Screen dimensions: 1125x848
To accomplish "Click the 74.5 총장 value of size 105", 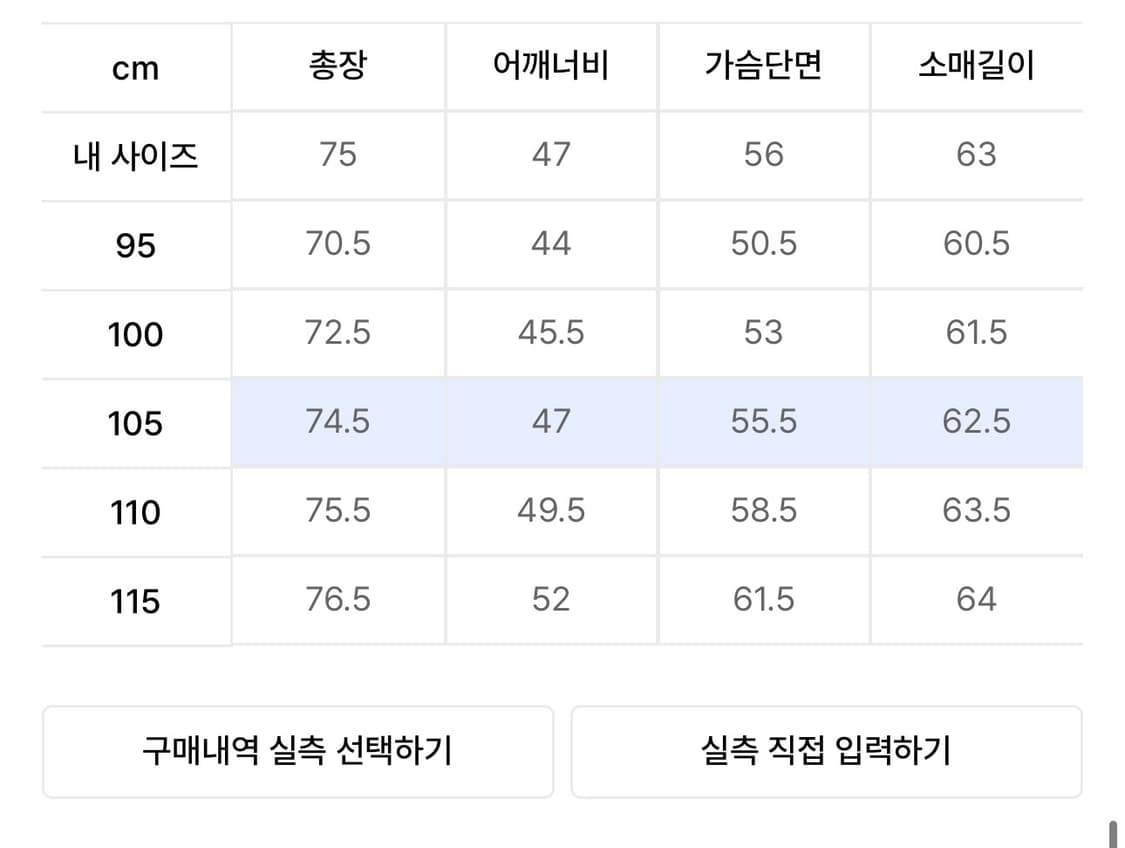I will (337, 423).
